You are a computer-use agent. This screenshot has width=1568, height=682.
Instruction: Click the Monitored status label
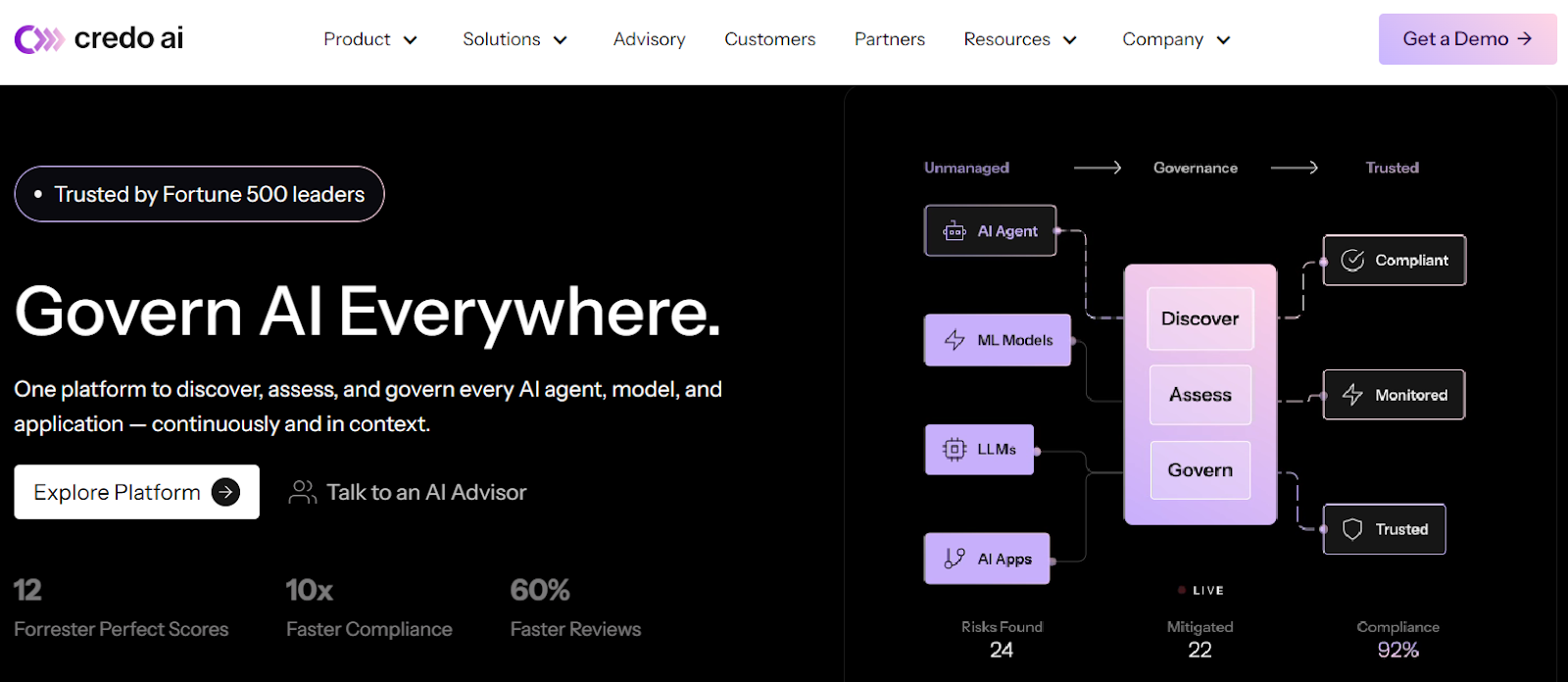tap(1411, 395)
